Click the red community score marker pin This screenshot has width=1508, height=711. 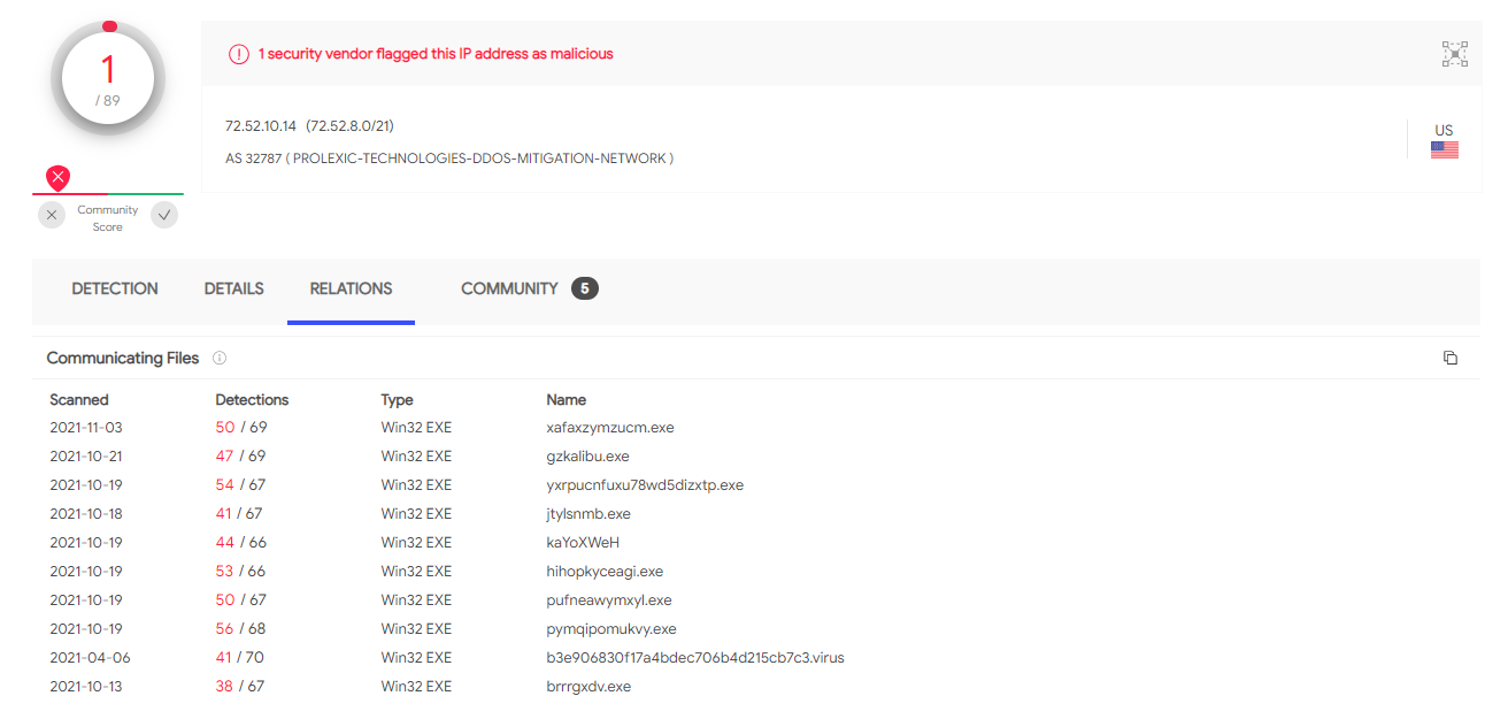(59, 179)
